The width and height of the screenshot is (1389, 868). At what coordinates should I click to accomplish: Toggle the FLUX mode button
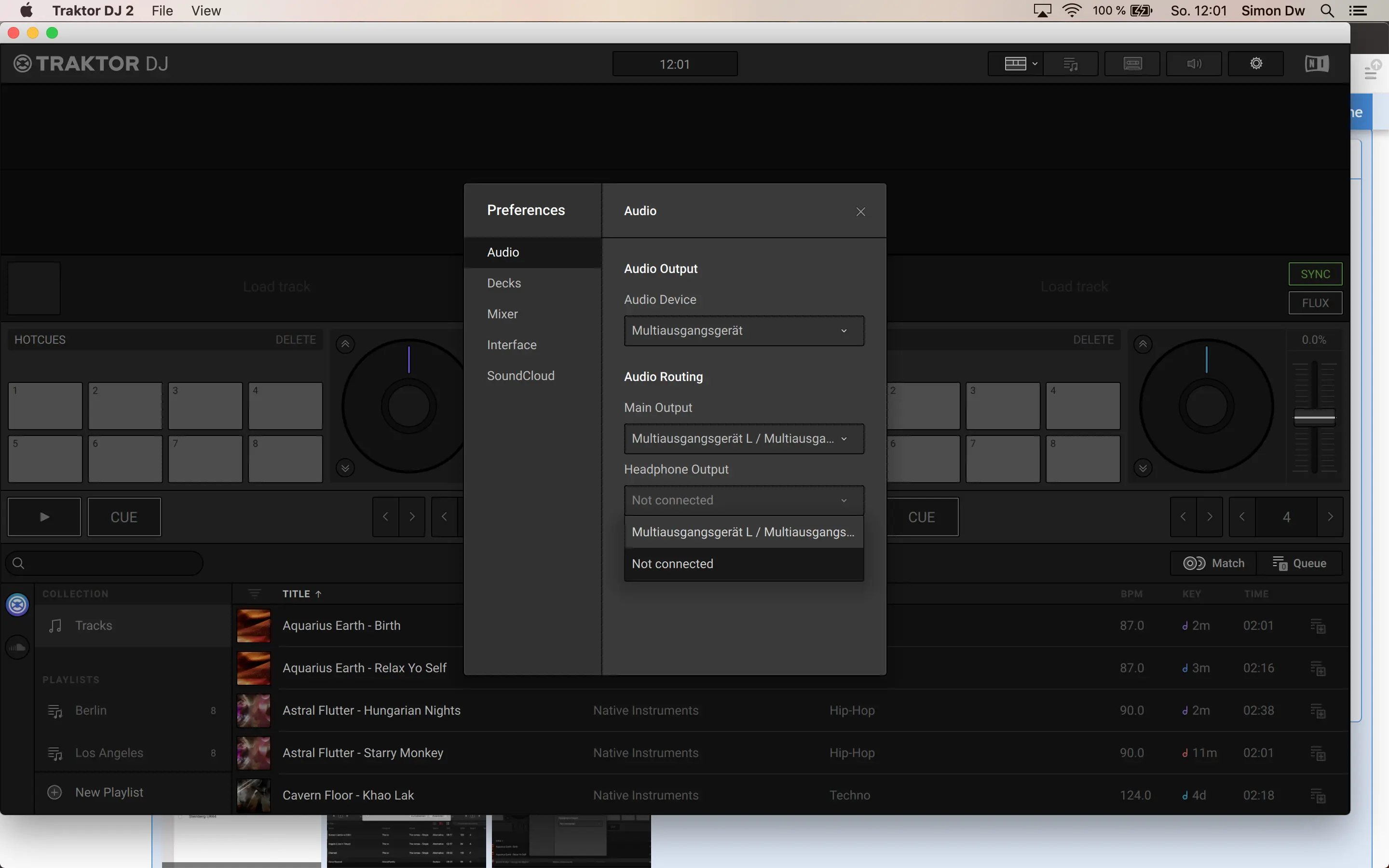pyautogui.click(x=1315, y=302)
